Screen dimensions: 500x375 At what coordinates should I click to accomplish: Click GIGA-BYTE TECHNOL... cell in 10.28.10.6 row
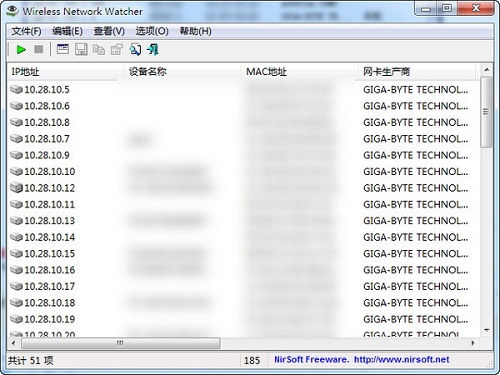[416, 106]
